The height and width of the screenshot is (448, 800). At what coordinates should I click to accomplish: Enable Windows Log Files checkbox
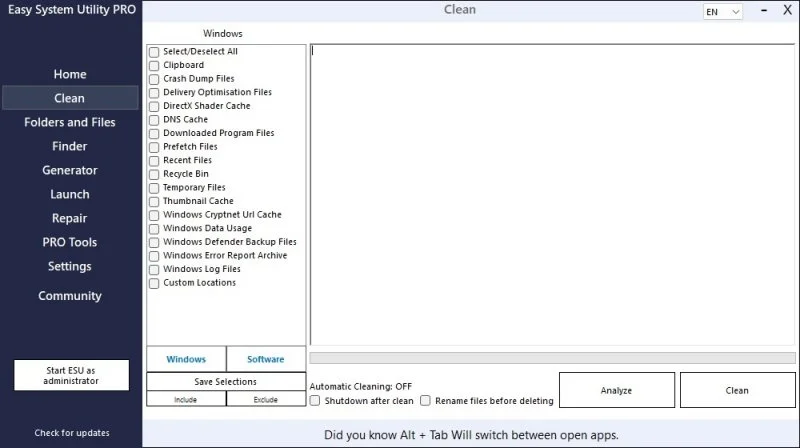[x=154, y=269]
